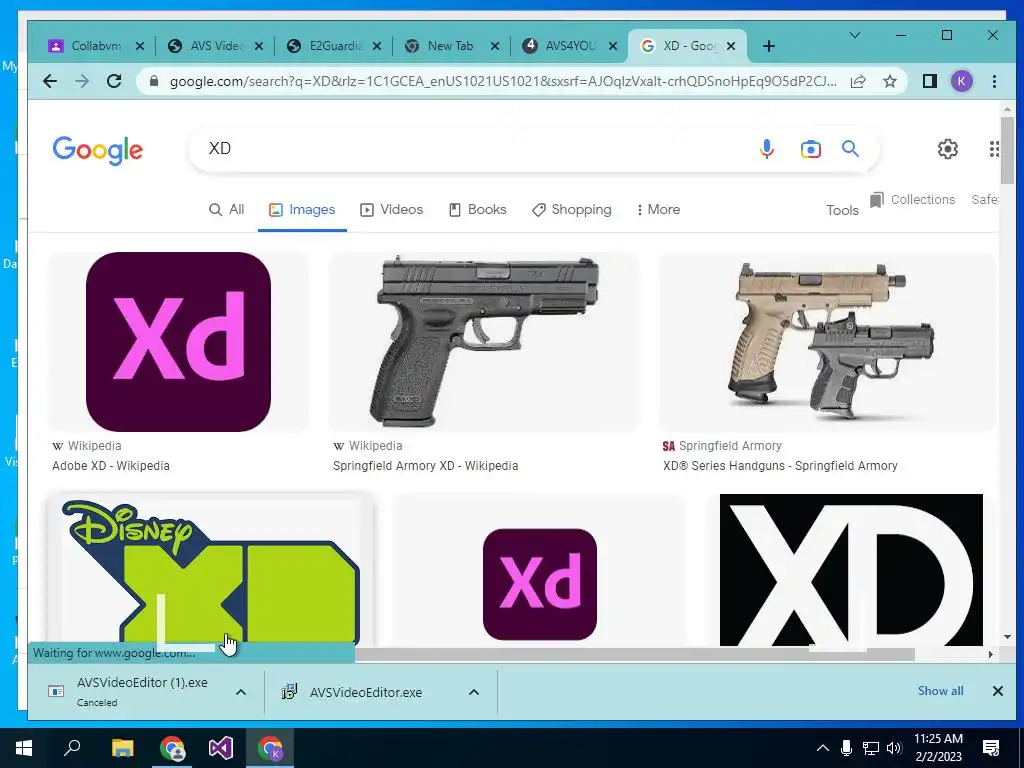Expand options for AVSVideoEditor.exe download
This screenshot has height=768, width=1024.
[x=474, y=692]
